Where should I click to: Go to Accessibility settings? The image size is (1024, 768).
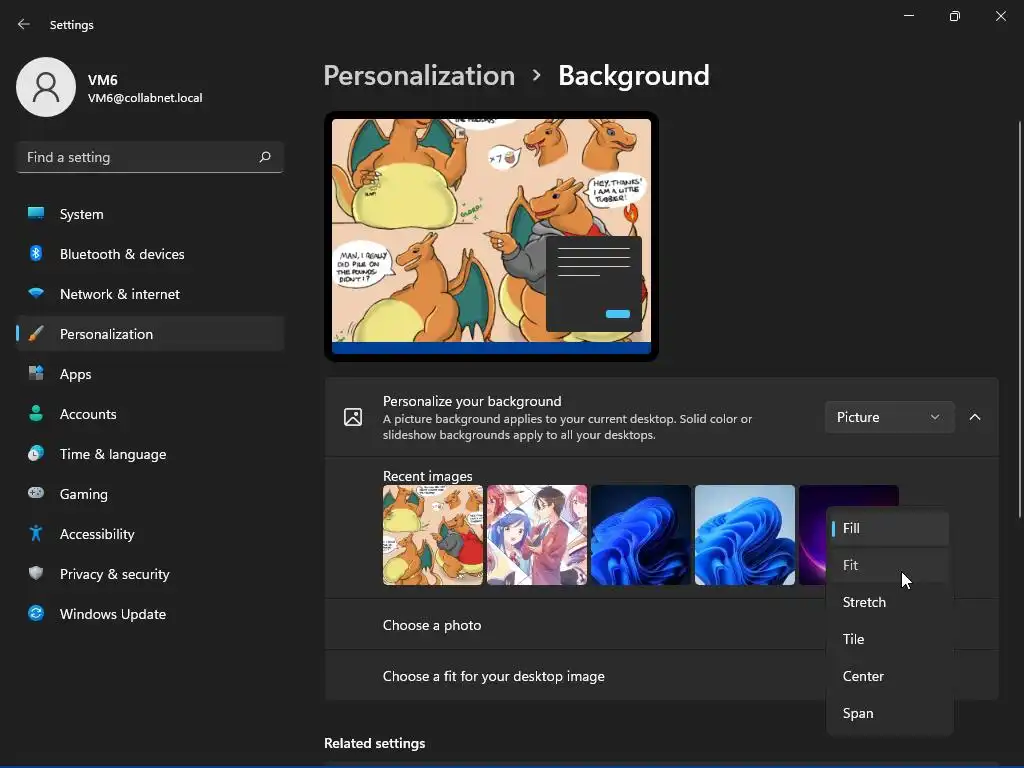tap(150, 534)
